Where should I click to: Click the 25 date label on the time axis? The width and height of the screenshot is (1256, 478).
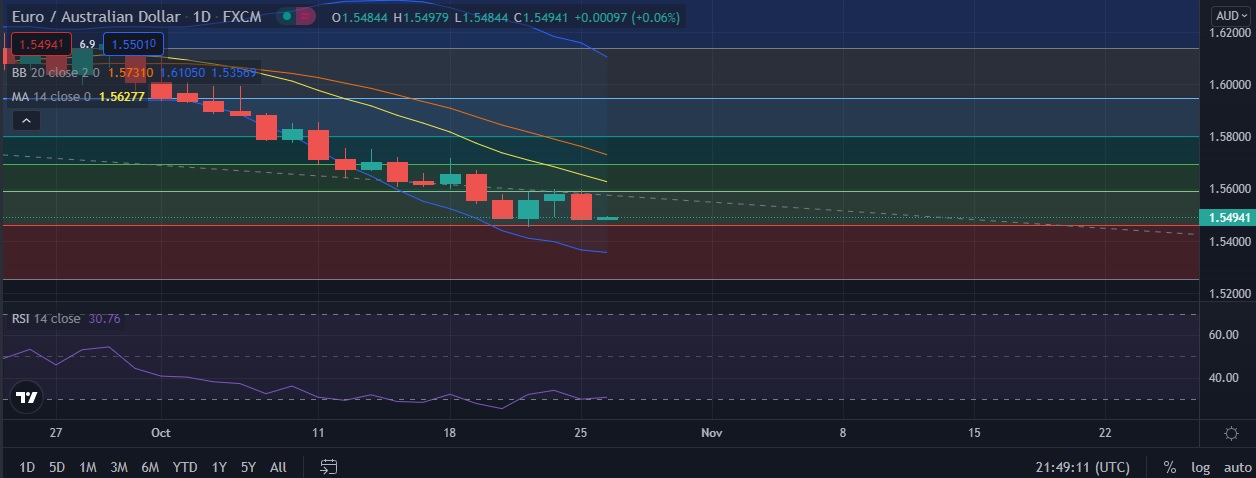[580, 433]
